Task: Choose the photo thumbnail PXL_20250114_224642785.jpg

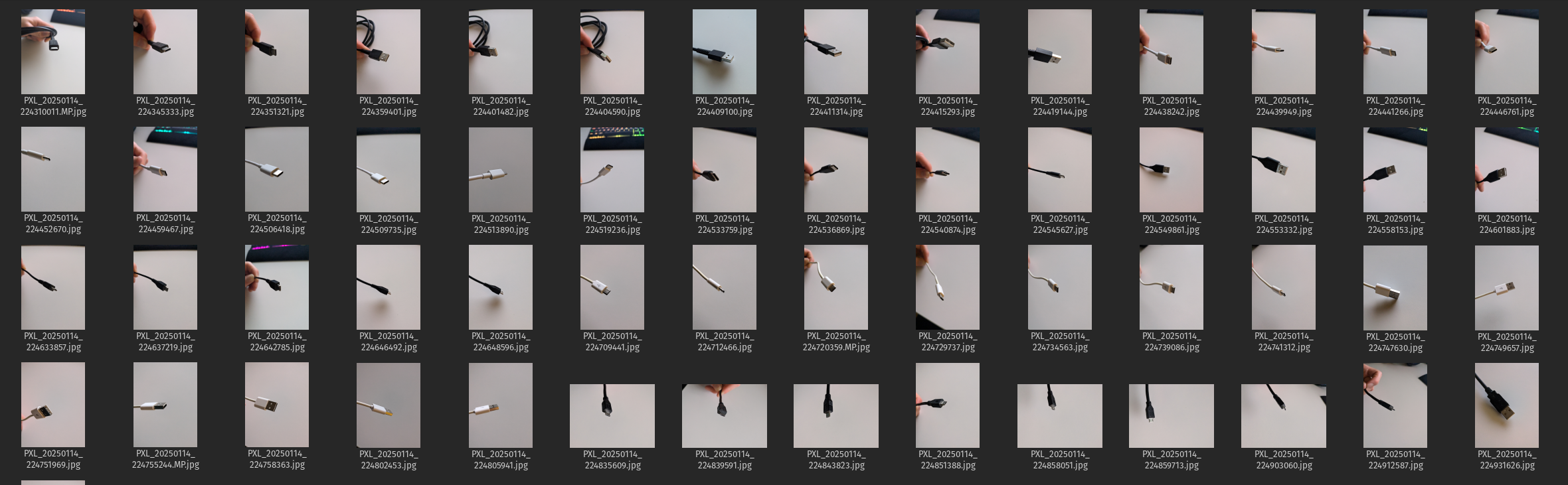Action: point(277,287)
